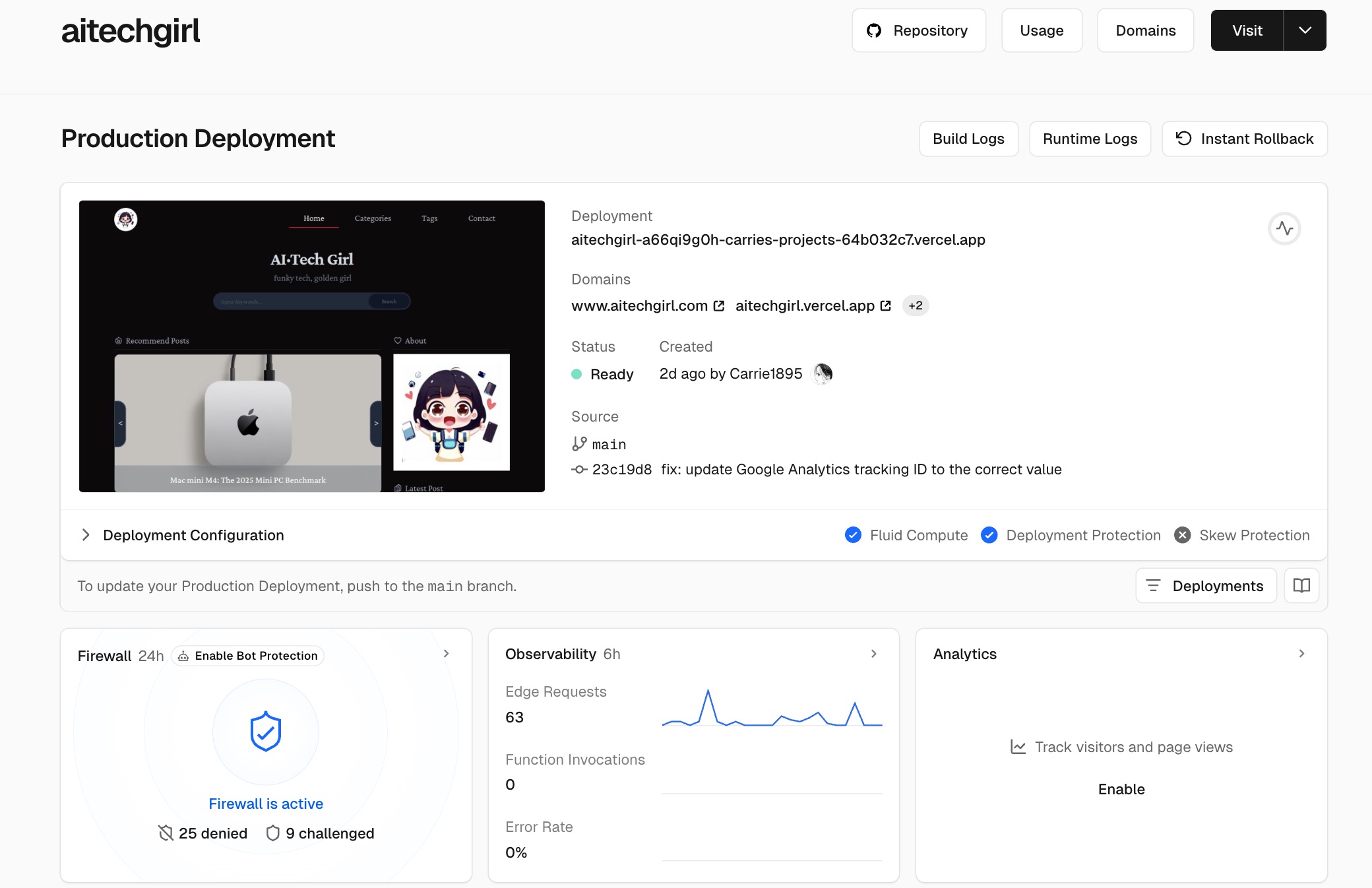Enable Bot Protection
This screenshot has width=1372, height=888.
tap(247, 656)
